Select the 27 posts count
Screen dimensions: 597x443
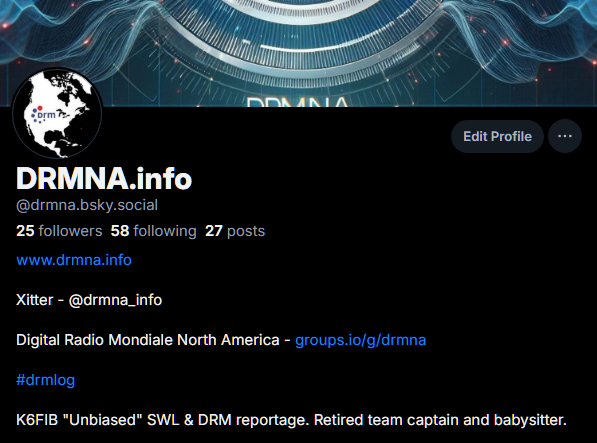(x=235, y=231)
